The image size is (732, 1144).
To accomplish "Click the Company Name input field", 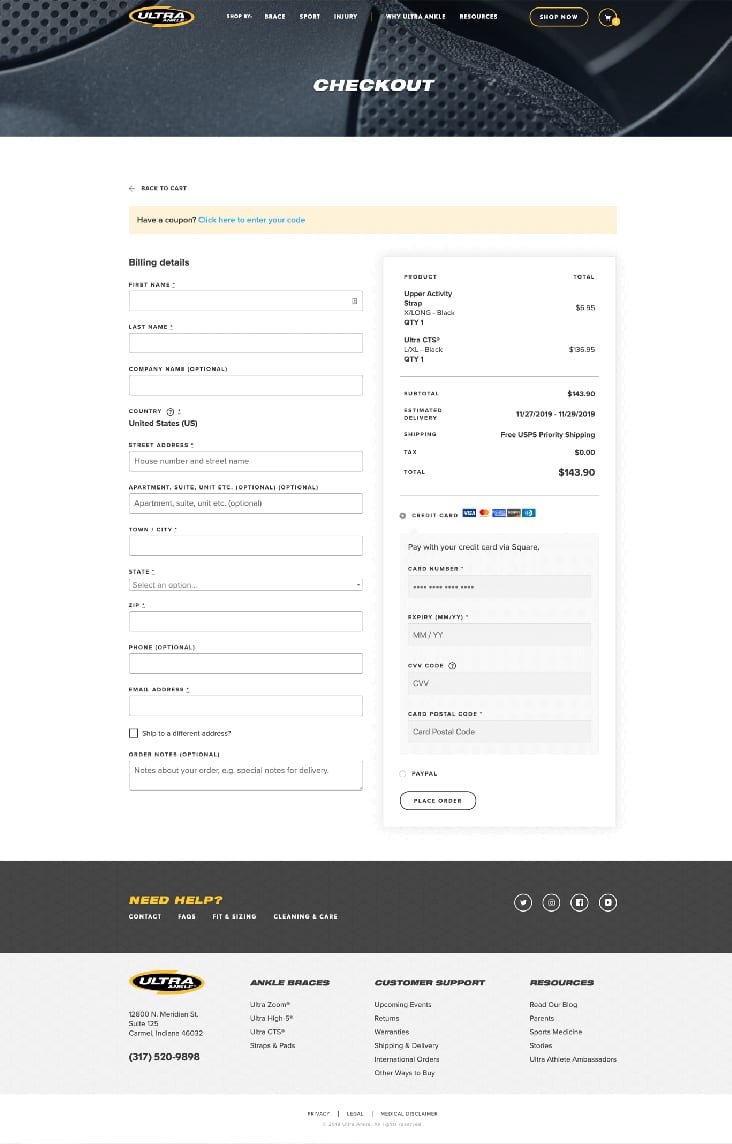I will (x=246, y=385).
